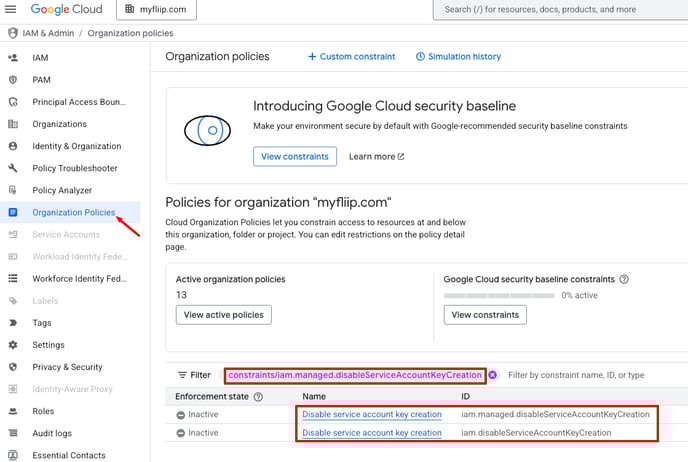Click the IAM & Admin shield icon
Image resolution: width=688 pixels, height=462 pixels.
point(13,33)
